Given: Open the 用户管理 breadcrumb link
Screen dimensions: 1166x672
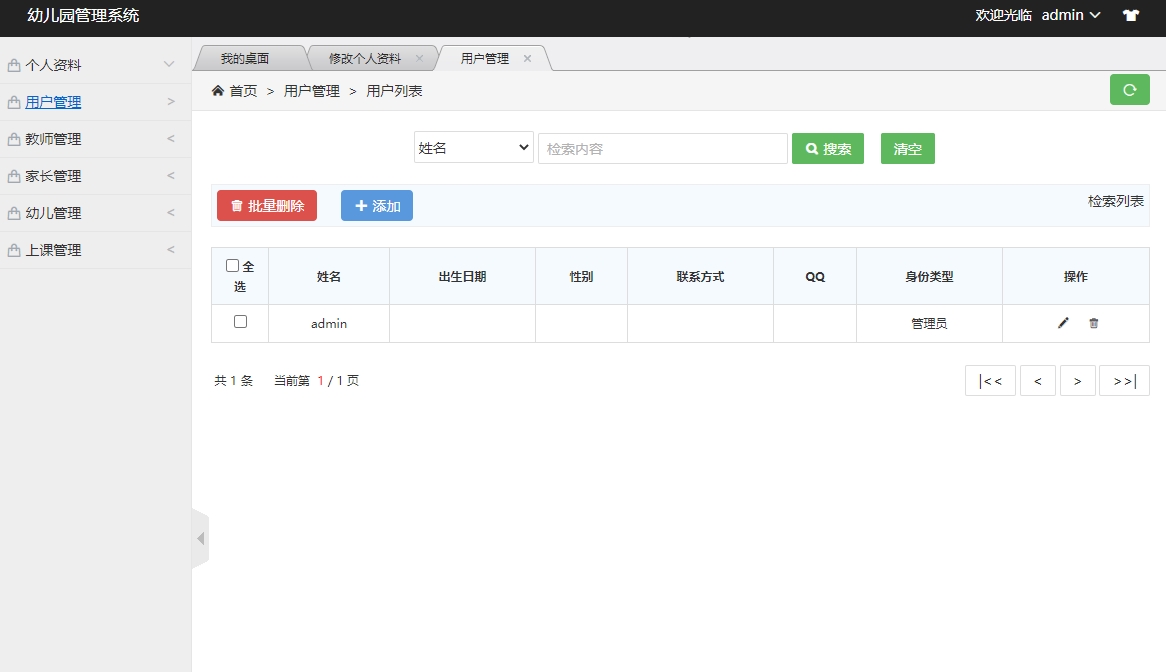Looking at the screenshot, I should tap(310, 89).
